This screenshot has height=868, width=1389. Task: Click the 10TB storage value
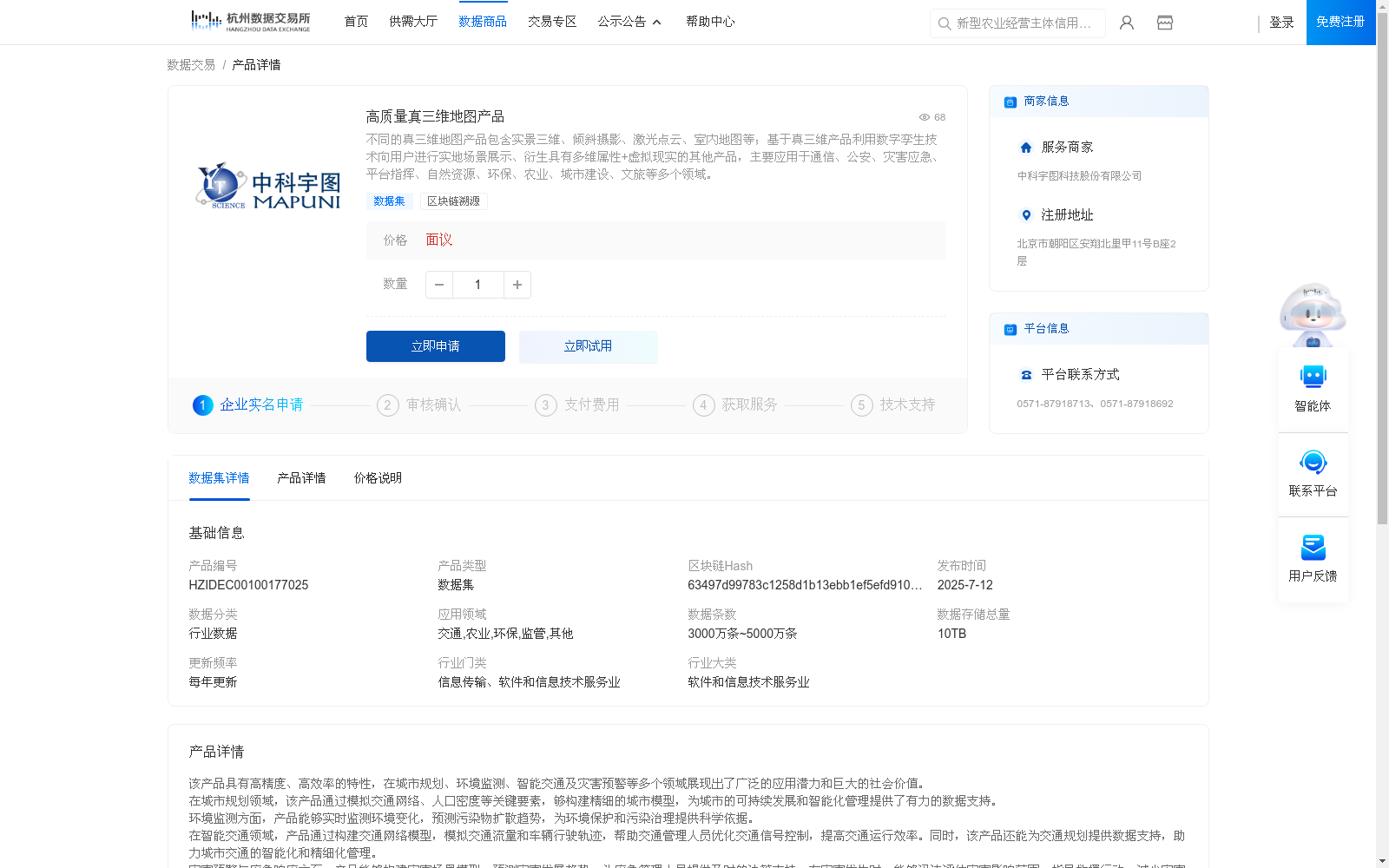[x=951, y=634]
